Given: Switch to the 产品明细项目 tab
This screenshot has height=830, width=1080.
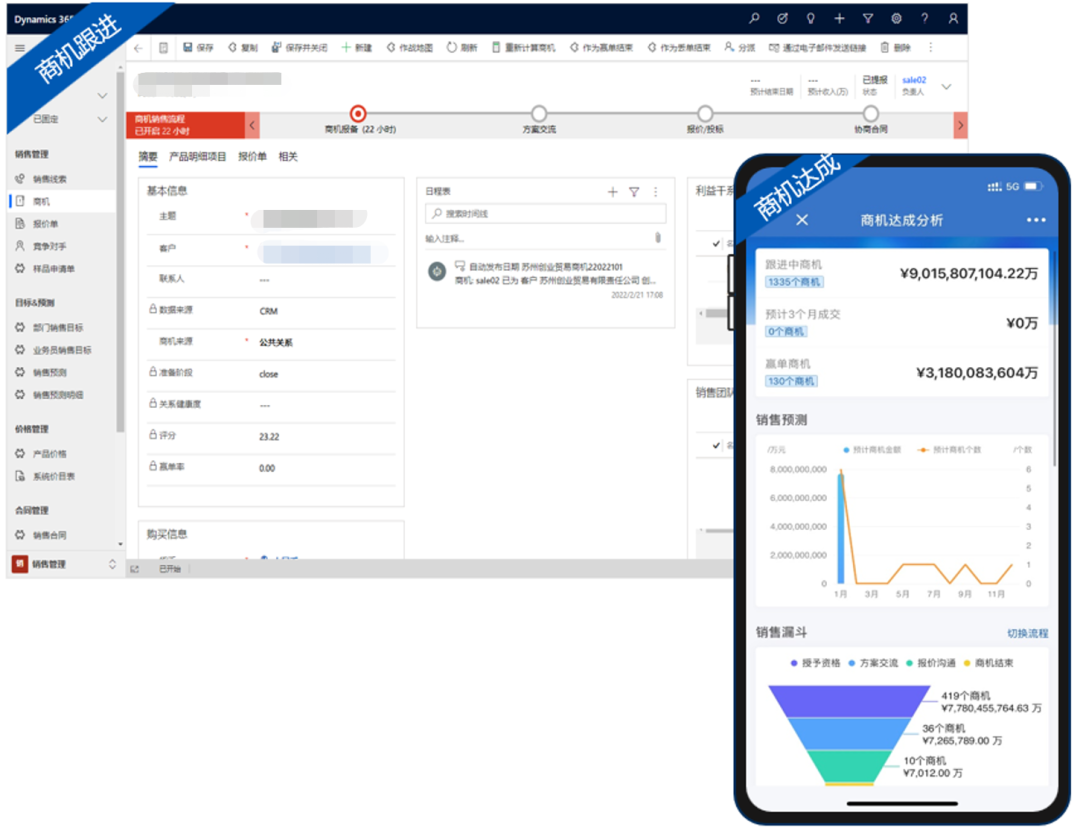Looking at the screenshot, I should pyautogui.click(x=198, y=156).
